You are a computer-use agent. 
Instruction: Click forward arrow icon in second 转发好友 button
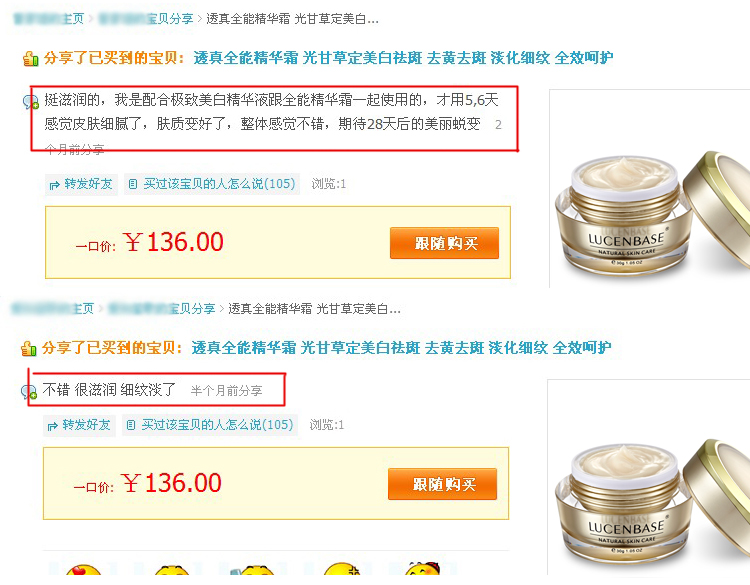click(53, 426)
